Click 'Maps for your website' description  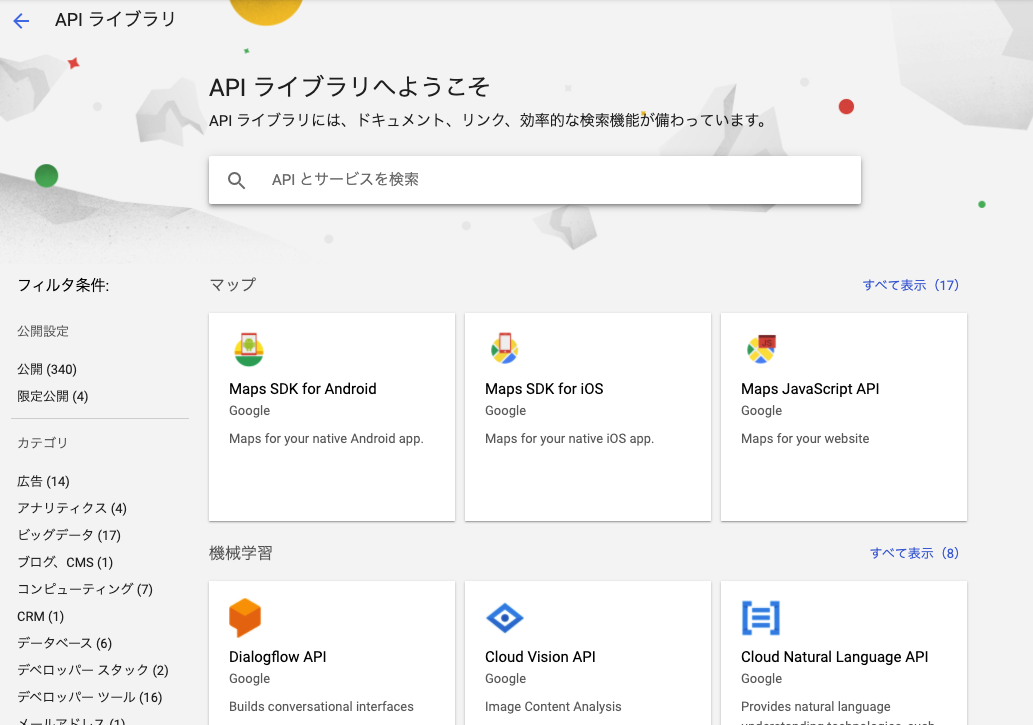click(x=805, y=439)
